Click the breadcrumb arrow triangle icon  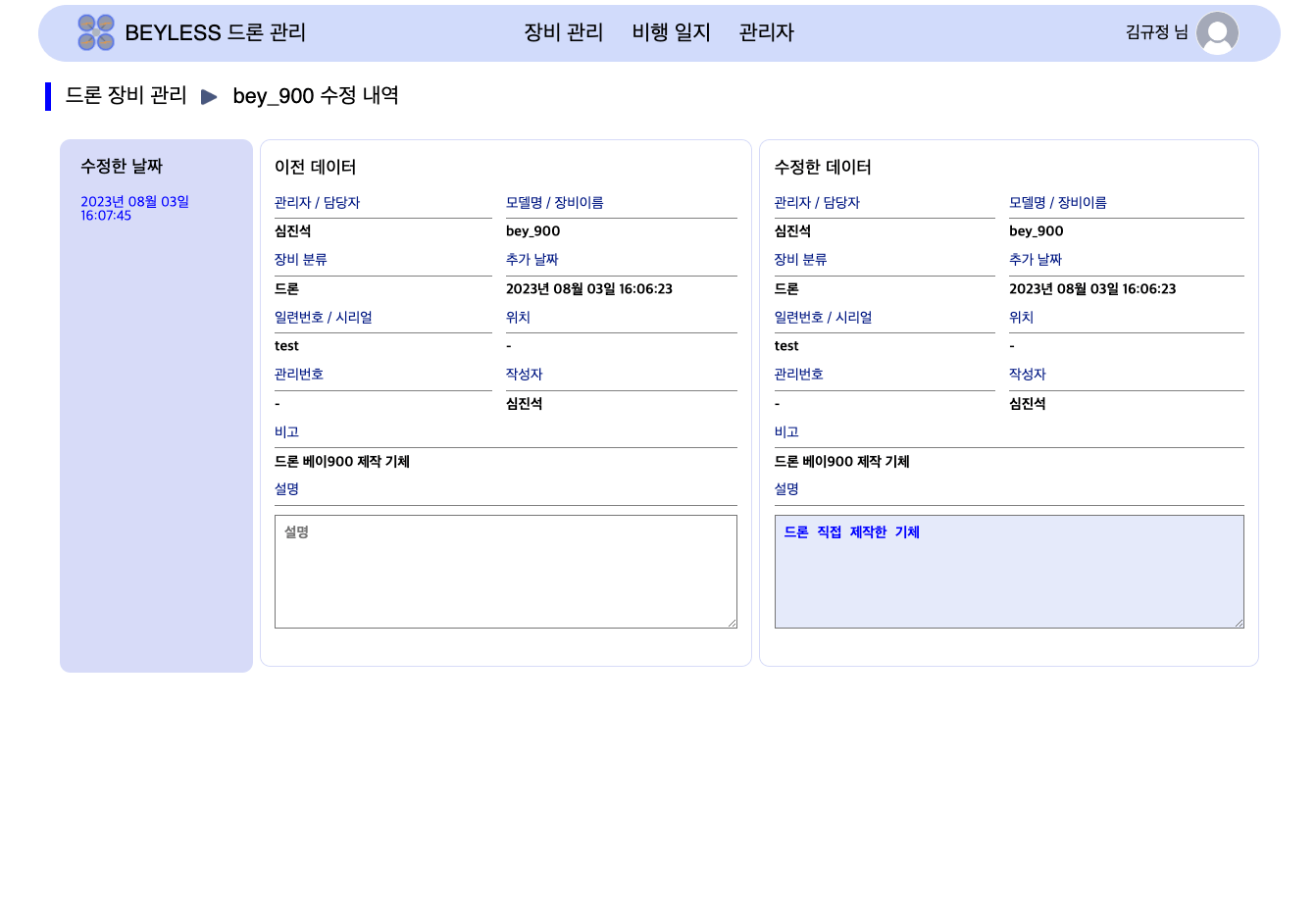pos(209,96)
